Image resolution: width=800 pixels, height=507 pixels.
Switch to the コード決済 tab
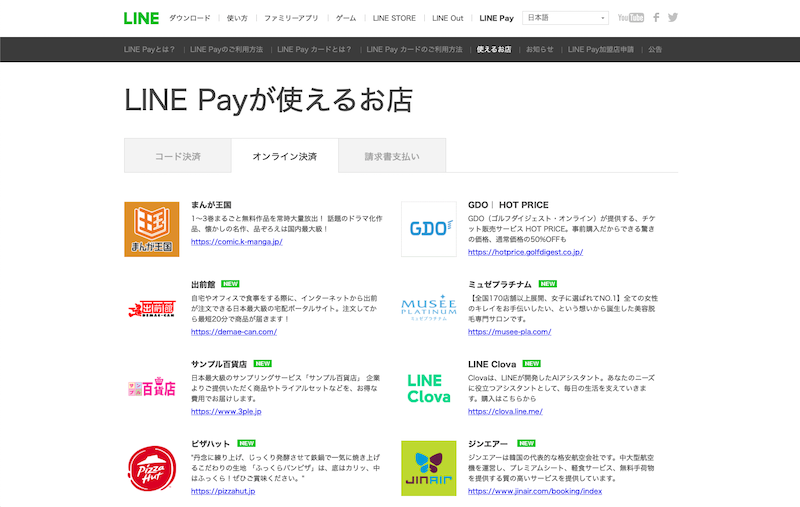click(x=177, y=157)
